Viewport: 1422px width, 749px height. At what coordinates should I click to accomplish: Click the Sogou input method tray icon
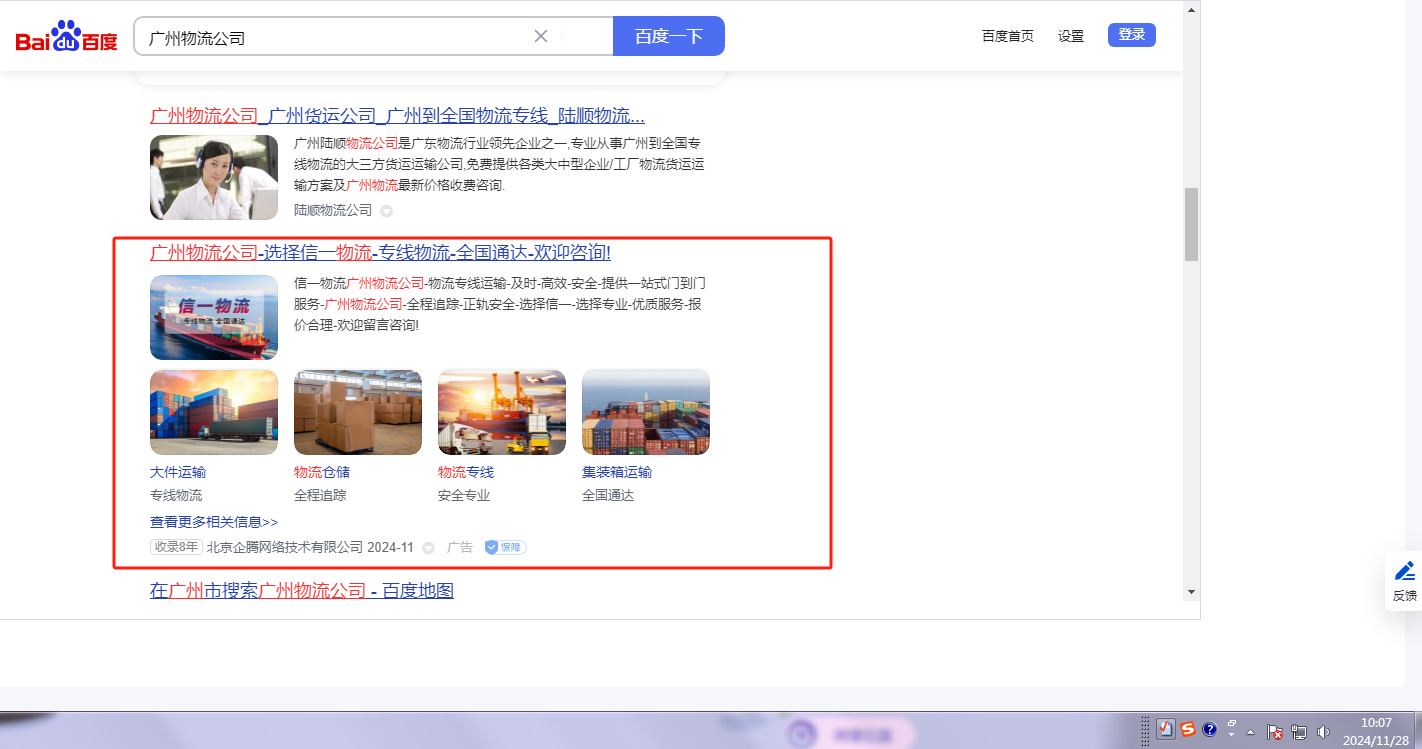1188,729
